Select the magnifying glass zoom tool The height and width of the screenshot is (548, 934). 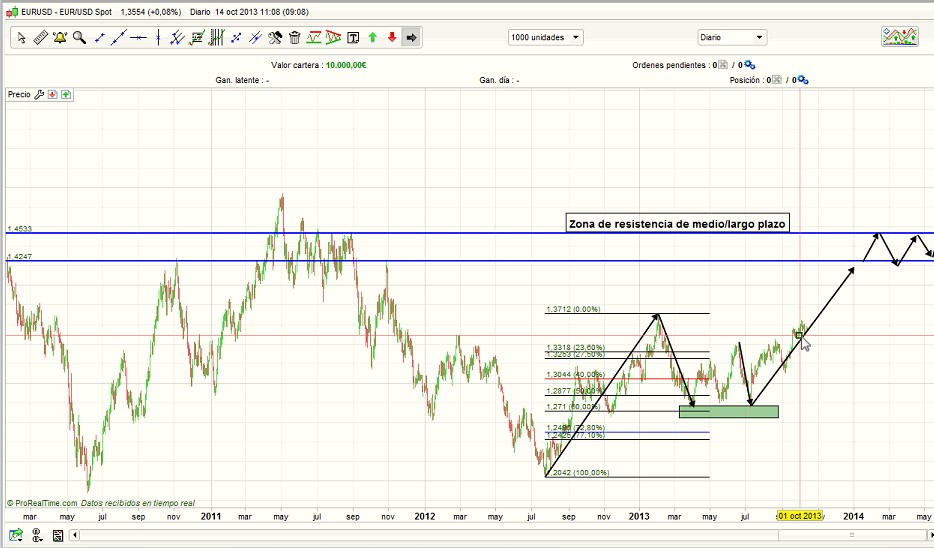79,38
